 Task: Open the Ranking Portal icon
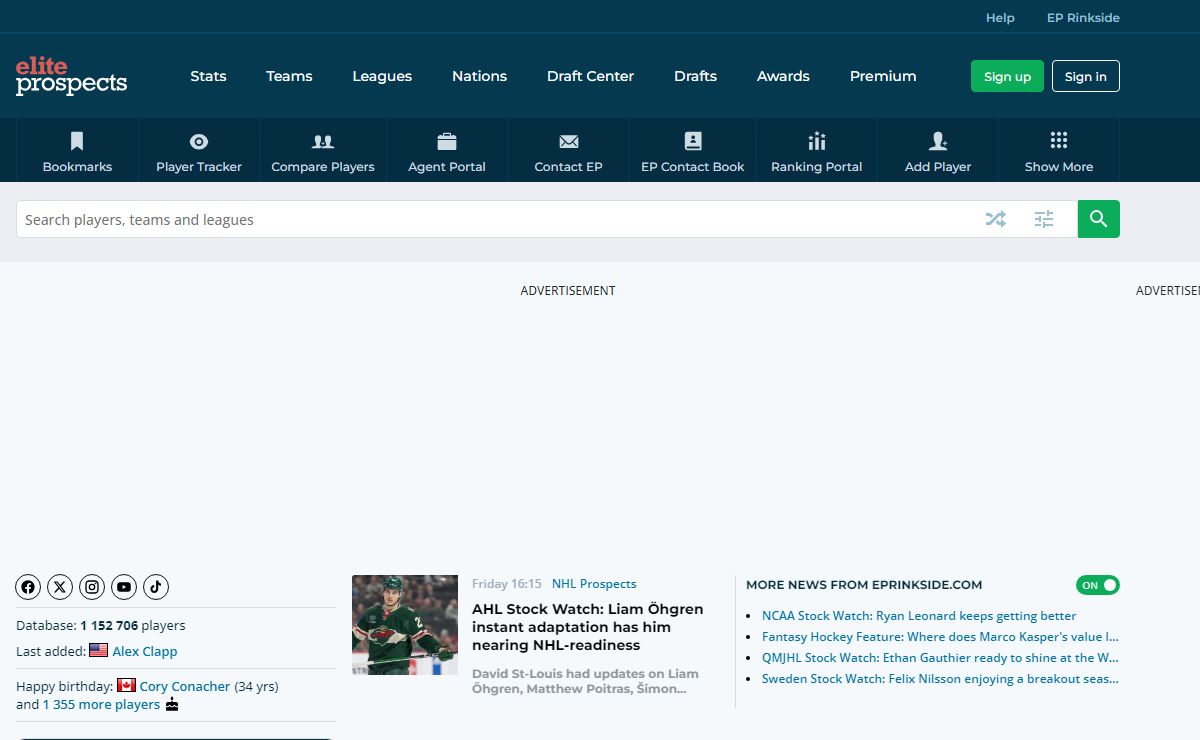coord(816,141)
